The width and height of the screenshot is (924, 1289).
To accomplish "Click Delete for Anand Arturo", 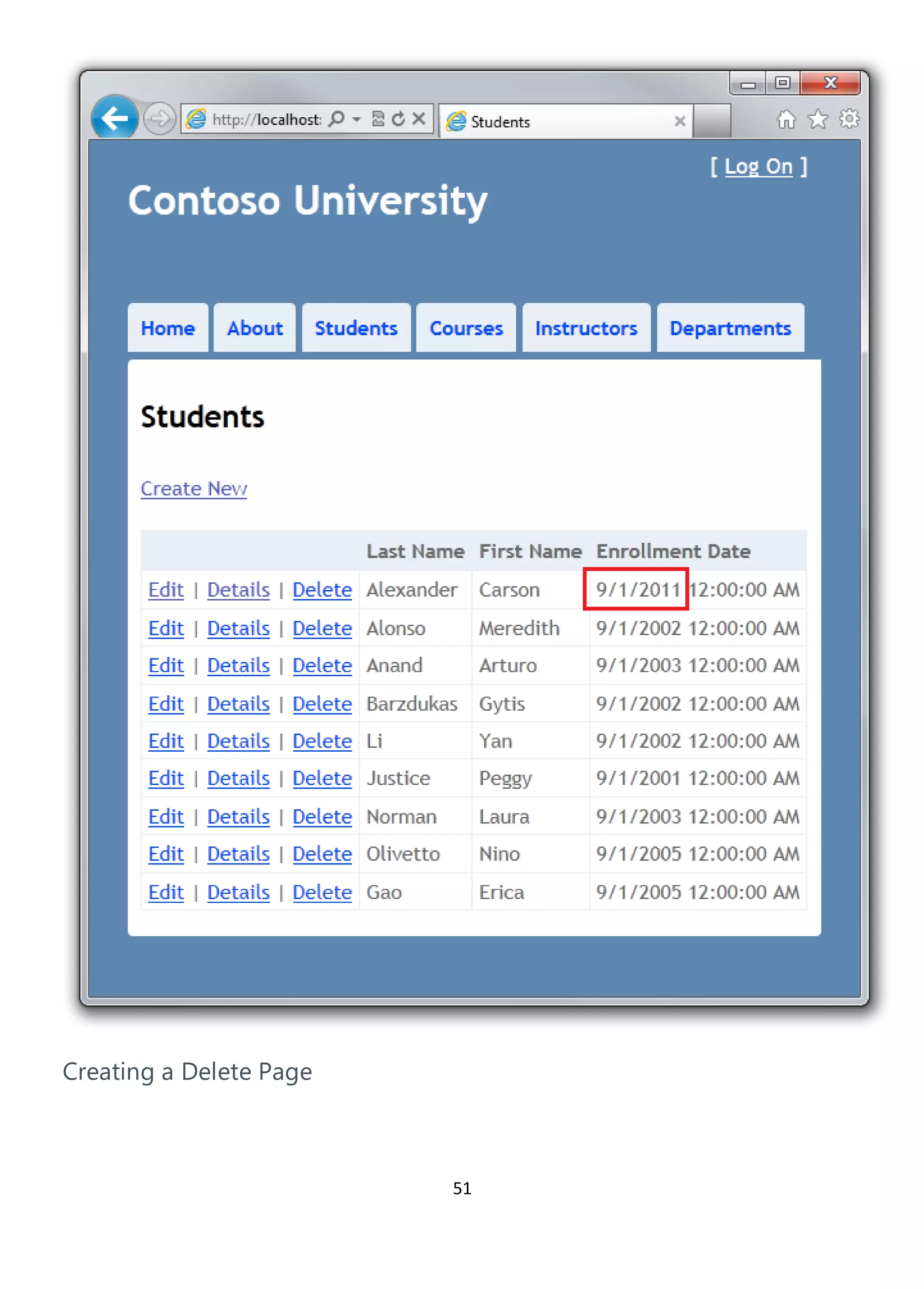I will coord(322,665).
